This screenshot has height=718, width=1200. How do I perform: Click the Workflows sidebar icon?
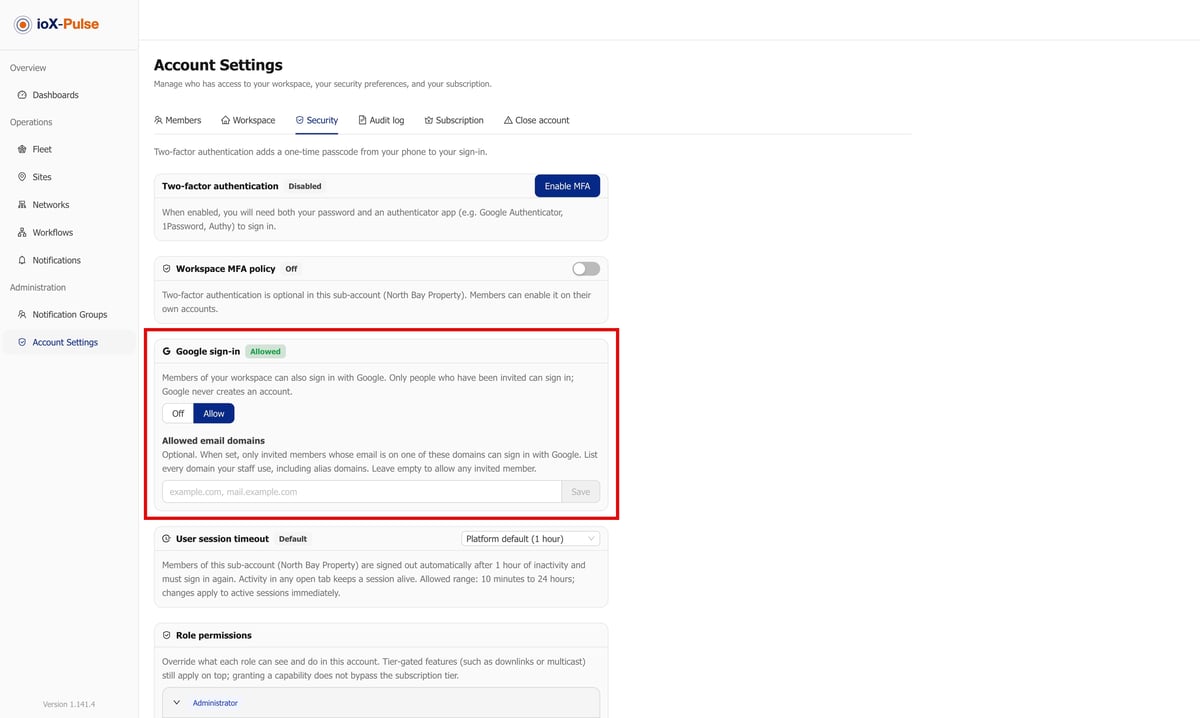tap(22, 232)
